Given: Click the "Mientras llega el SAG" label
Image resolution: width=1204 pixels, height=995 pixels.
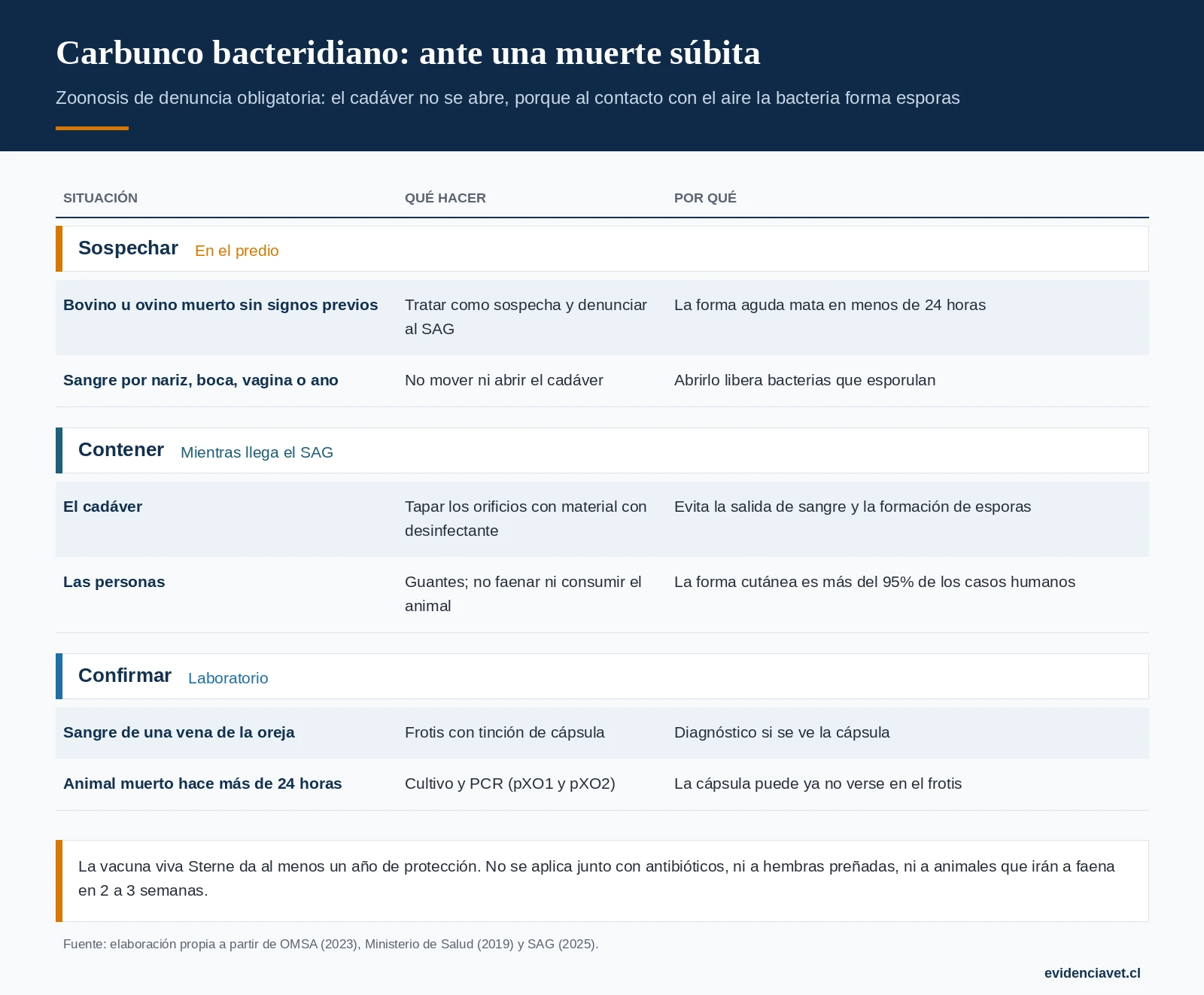Looking at the screenshot, I should (257, 452).
